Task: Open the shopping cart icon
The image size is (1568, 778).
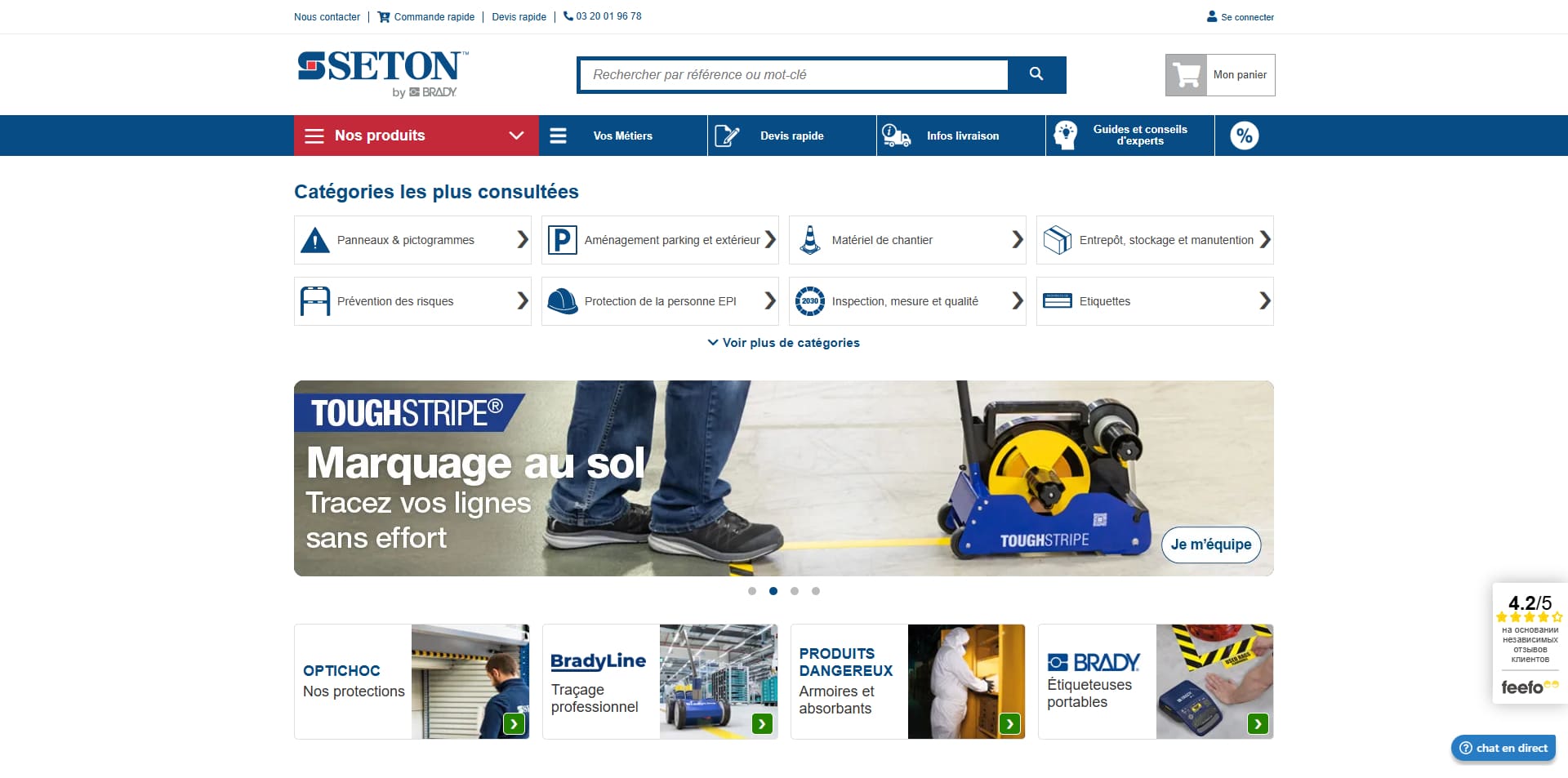Action: (x=1186, y=75)
